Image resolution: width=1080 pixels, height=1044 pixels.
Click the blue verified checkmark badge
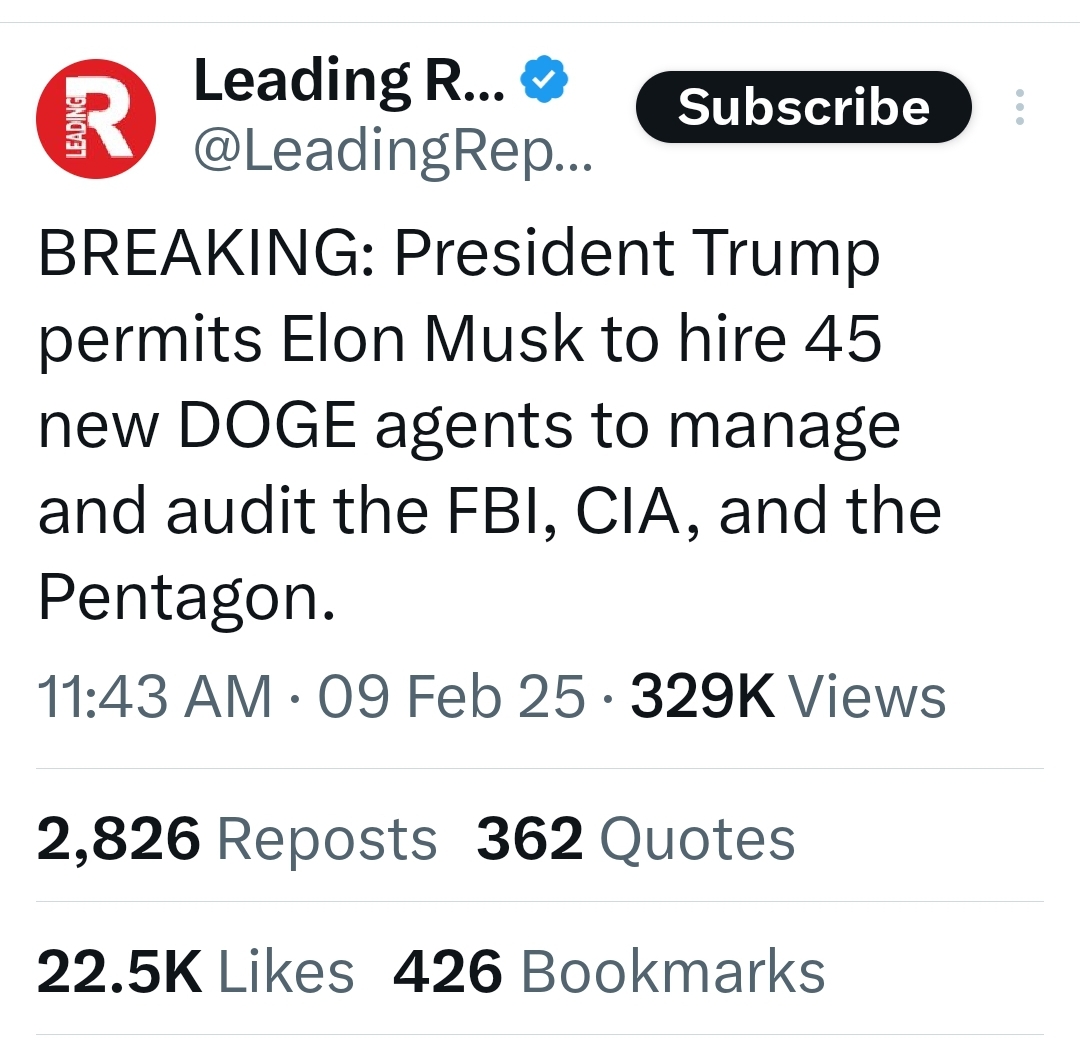click(x=544, y=79)
